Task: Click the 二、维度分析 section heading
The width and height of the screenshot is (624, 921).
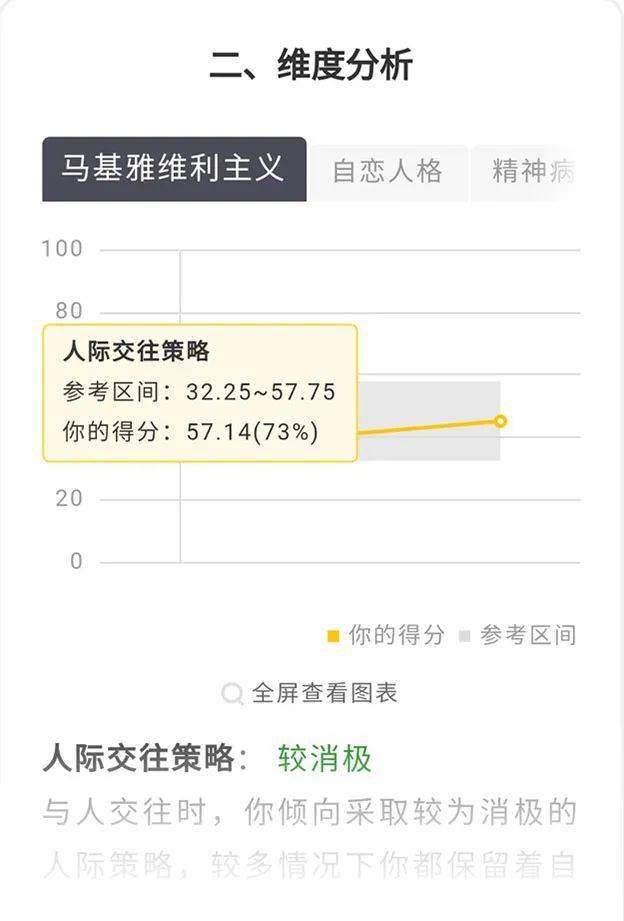Action: coord(311,66)
